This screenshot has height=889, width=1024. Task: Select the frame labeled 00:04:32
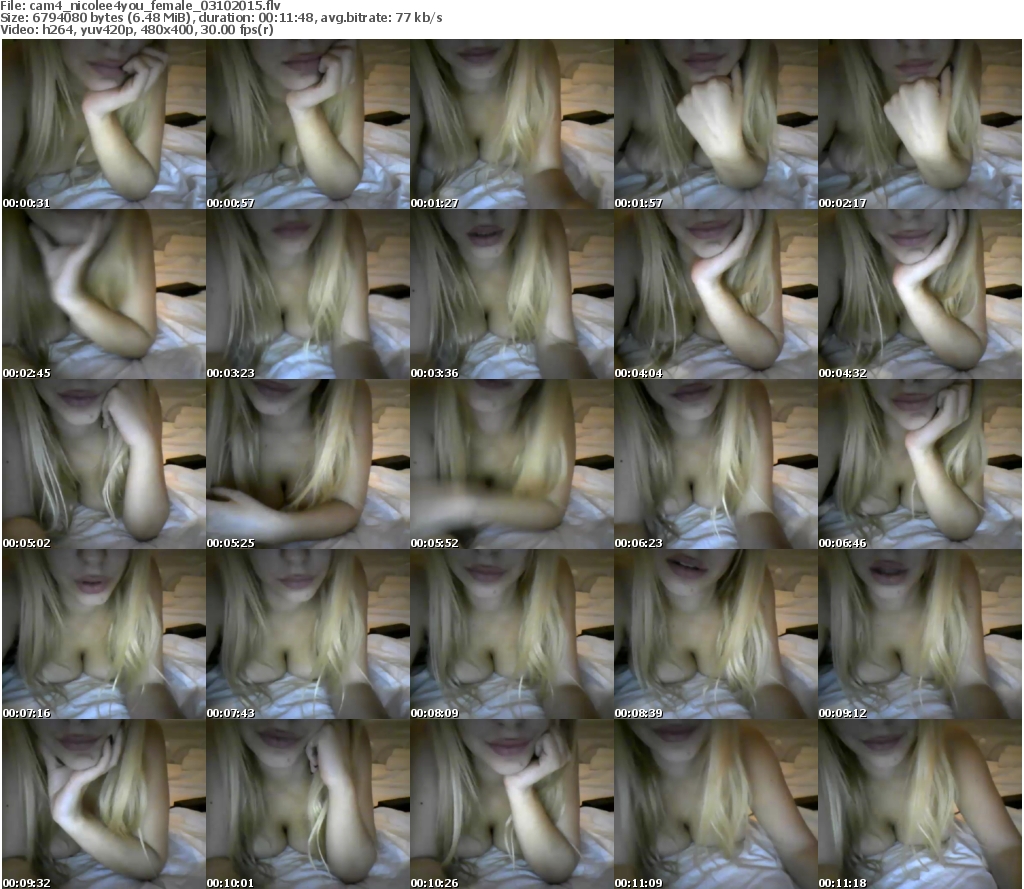pyautogui.click(x=920, y=294)
